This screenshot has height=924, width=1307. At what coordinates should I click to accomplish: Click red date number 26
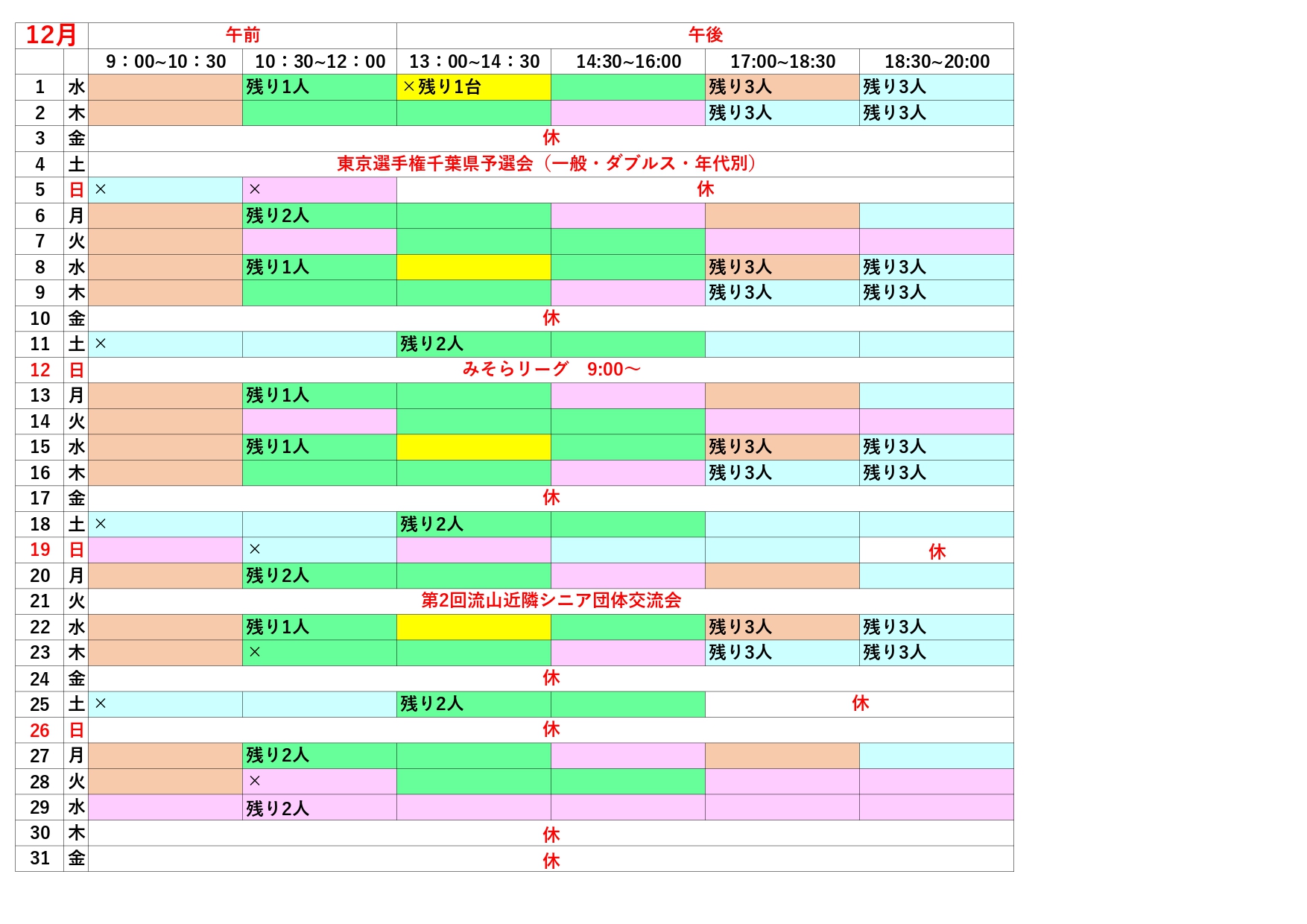[40, 731]
